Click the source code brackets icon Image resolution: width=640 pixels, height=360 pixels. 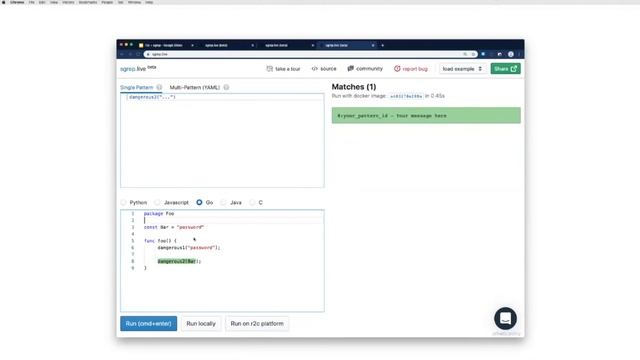coord(315,69)
